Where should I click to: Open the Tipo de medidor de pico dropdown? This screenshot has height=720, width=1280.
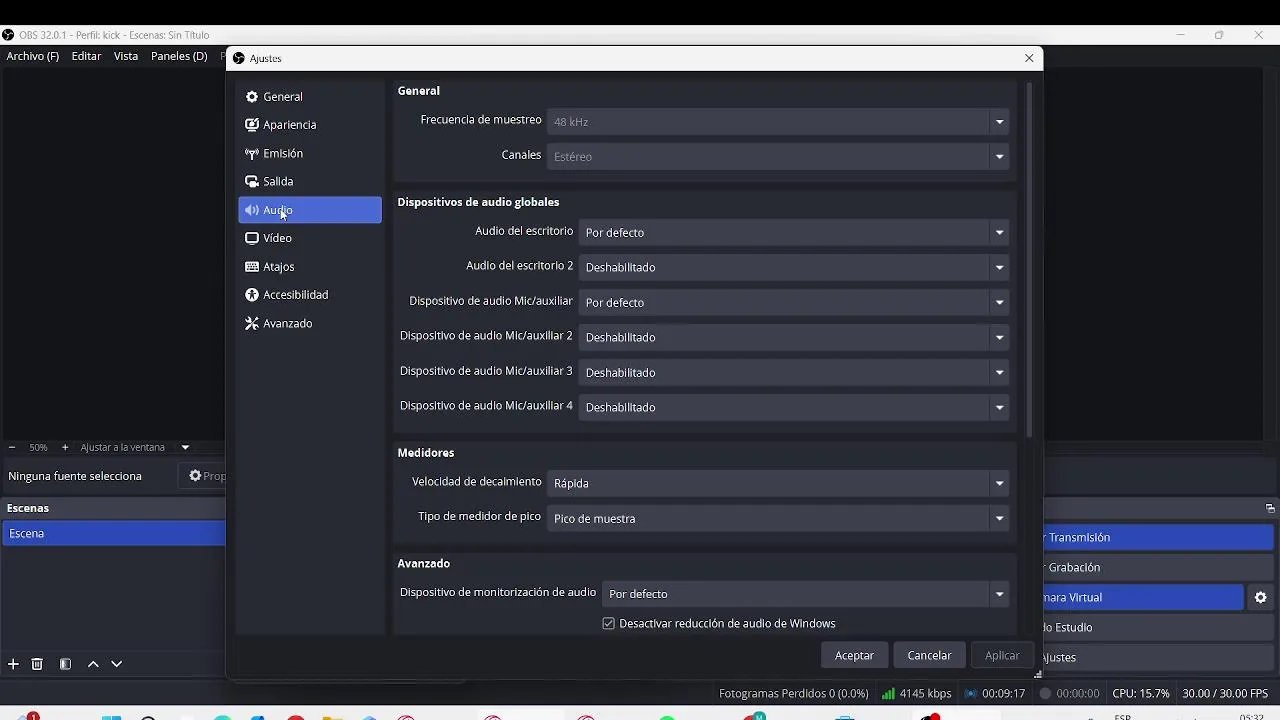pyautogui.click(x=778, y=518)
